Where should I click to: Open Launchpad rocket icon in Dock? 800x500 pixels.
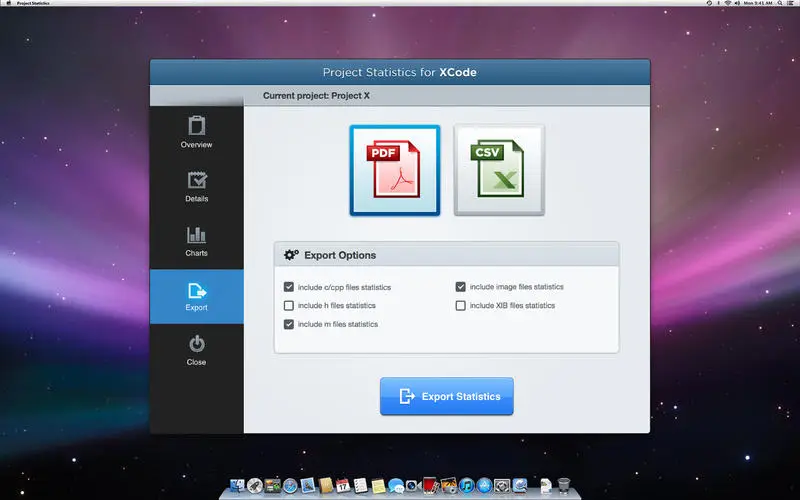pyautogui.click(x=255, y=486)
